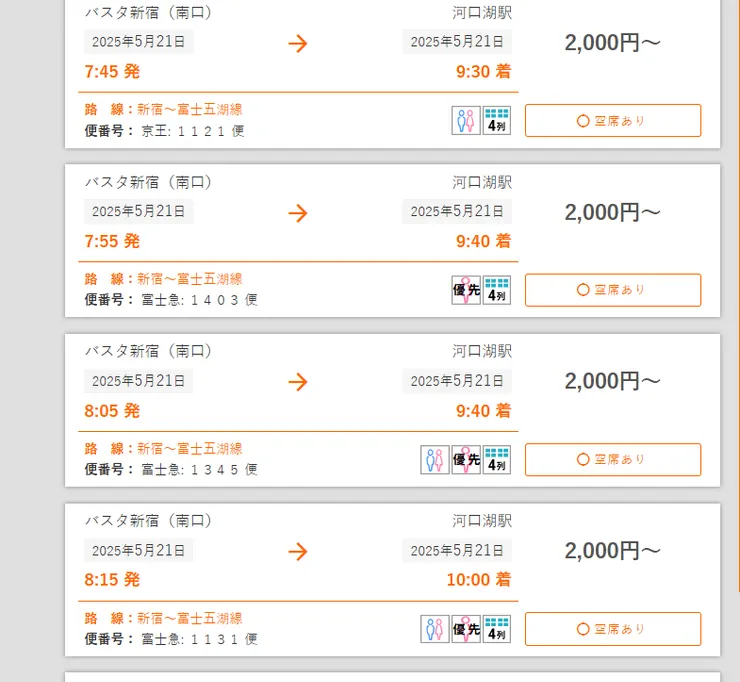Viewport: 740px width, 682px height.
Task: Open the 新宿～富士五湖線 route link for 京王 1121便
Action: 190,110
